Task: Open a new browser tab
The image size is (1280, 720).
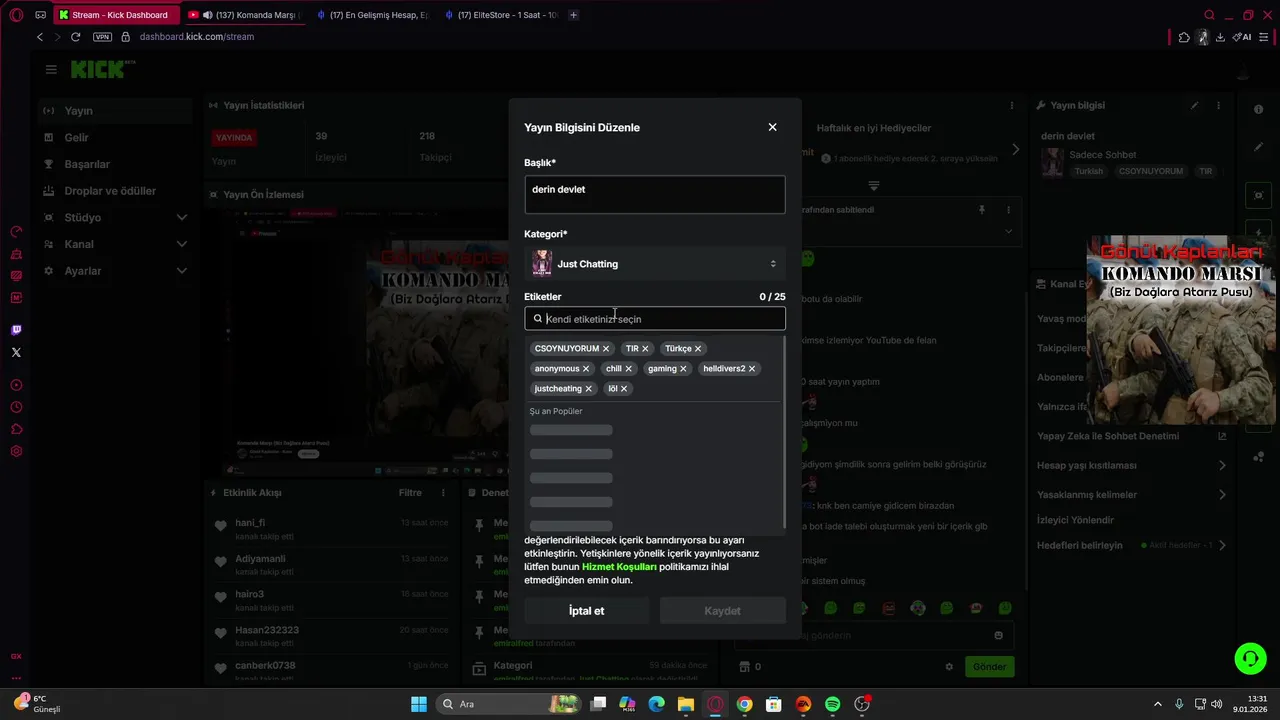Action: click(573, 15)
